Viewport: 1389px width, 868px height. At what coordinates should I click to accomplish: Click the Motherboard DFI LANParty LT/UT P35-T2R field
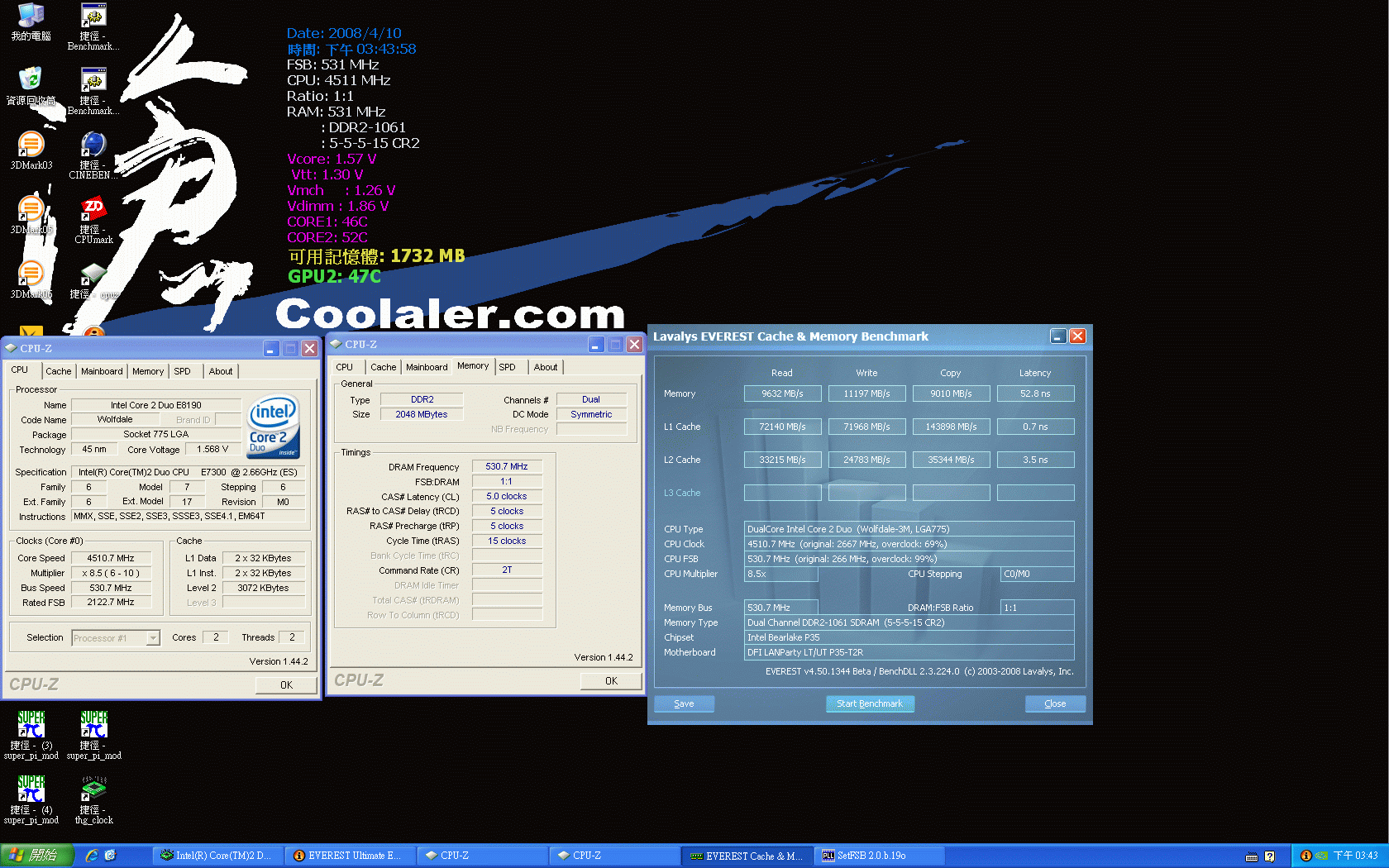(x=909, y=652)
